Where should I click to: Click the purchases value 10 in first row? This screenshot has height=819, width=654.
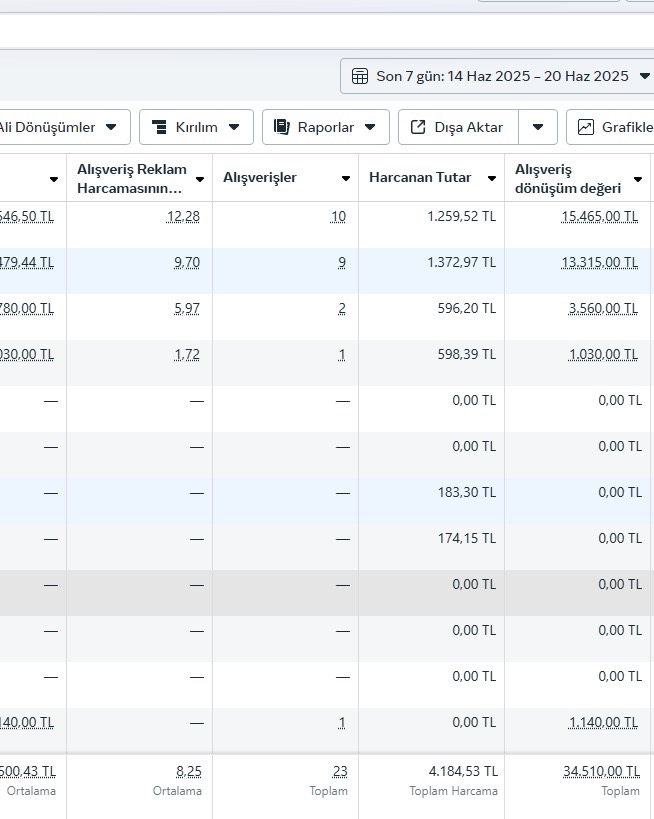click(338, 216)
